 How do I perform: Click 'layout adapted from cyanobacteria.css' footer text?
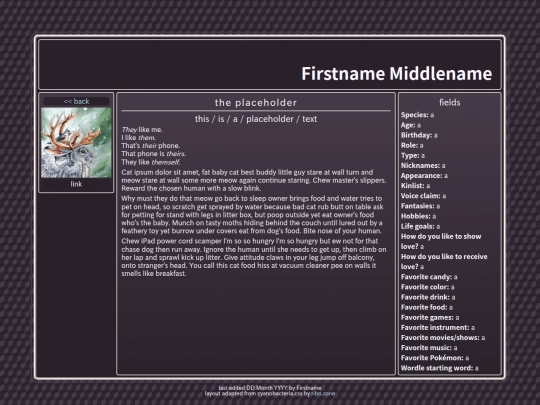[x=253, y=393]
